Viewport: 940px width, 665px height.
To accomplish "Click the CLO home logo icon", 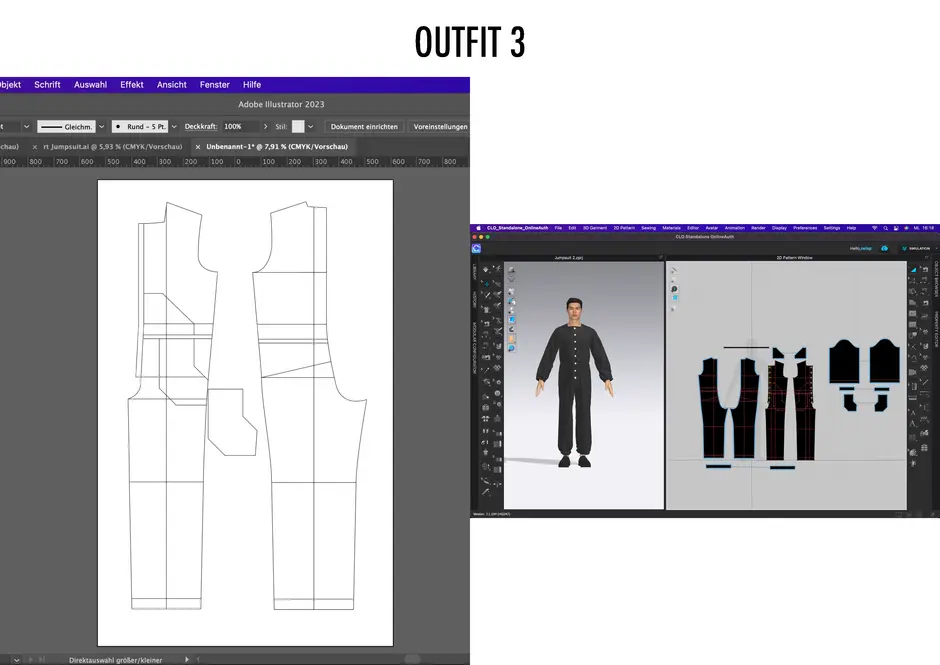I will coord(477,248).
